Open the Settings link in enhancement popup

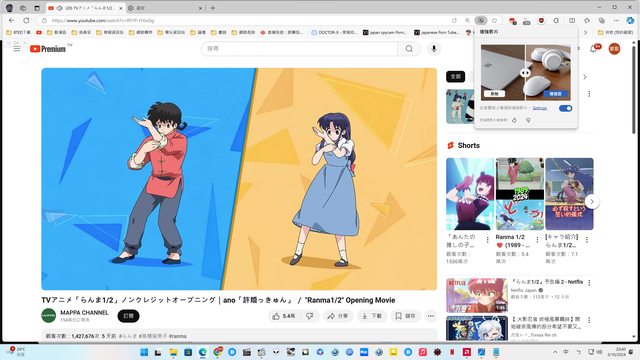540,108
